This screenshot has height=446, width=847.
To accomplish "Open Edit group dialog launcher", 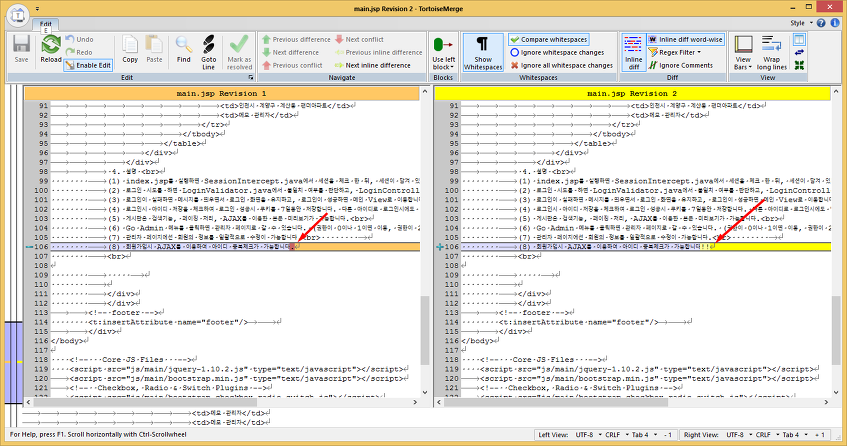I will 250,77.
